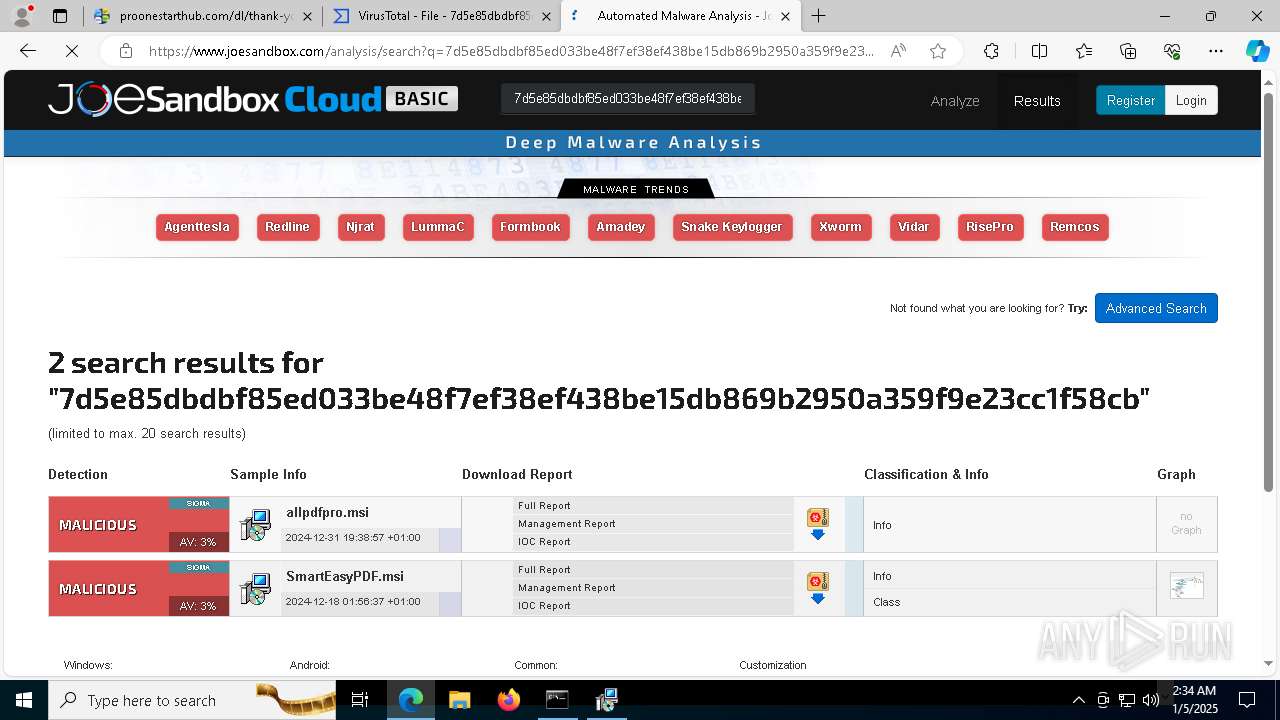Open Management Report for allpdfpro.msi
1280x720 pixels.
566,524
